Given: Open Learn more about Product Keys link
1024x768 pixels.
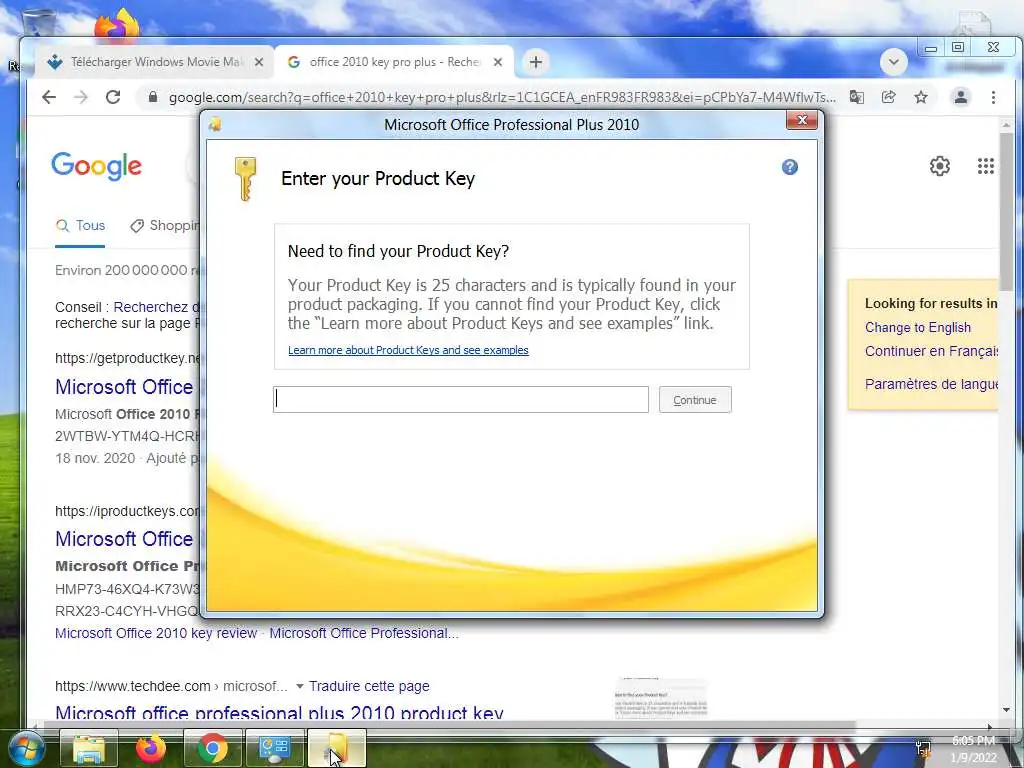Looking at the screenshot, I should pyautogui.click(x=408, y=350).
